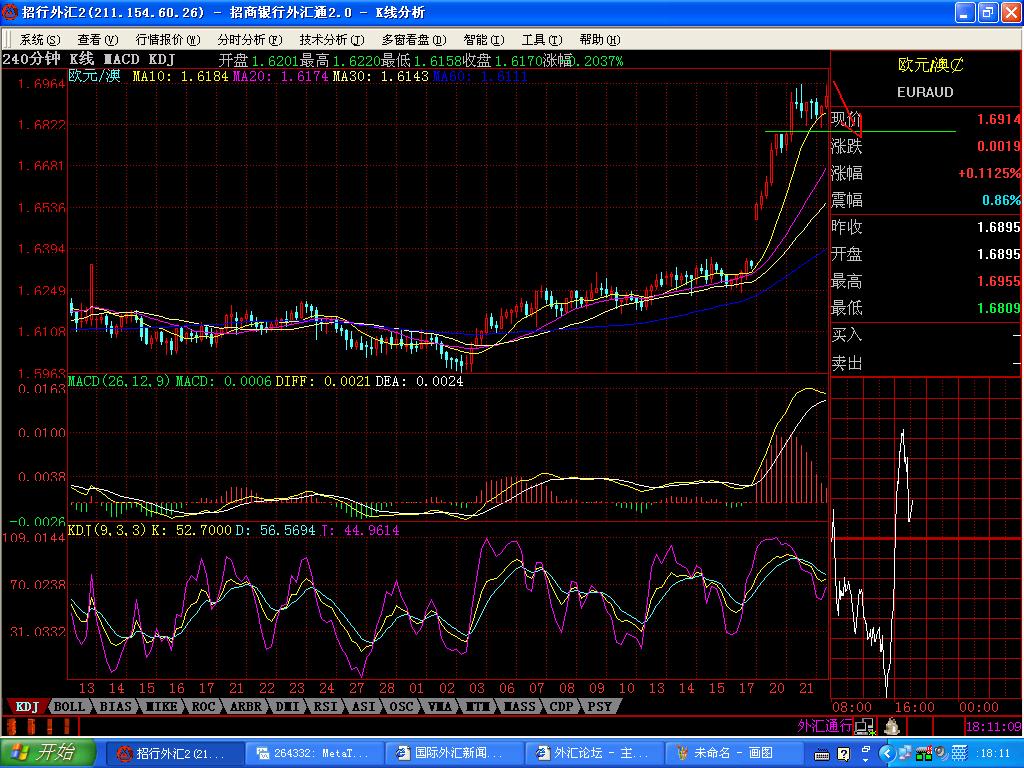Click the language bar help icon
The image size is (1024, 768).
click(x=843, y=754)
